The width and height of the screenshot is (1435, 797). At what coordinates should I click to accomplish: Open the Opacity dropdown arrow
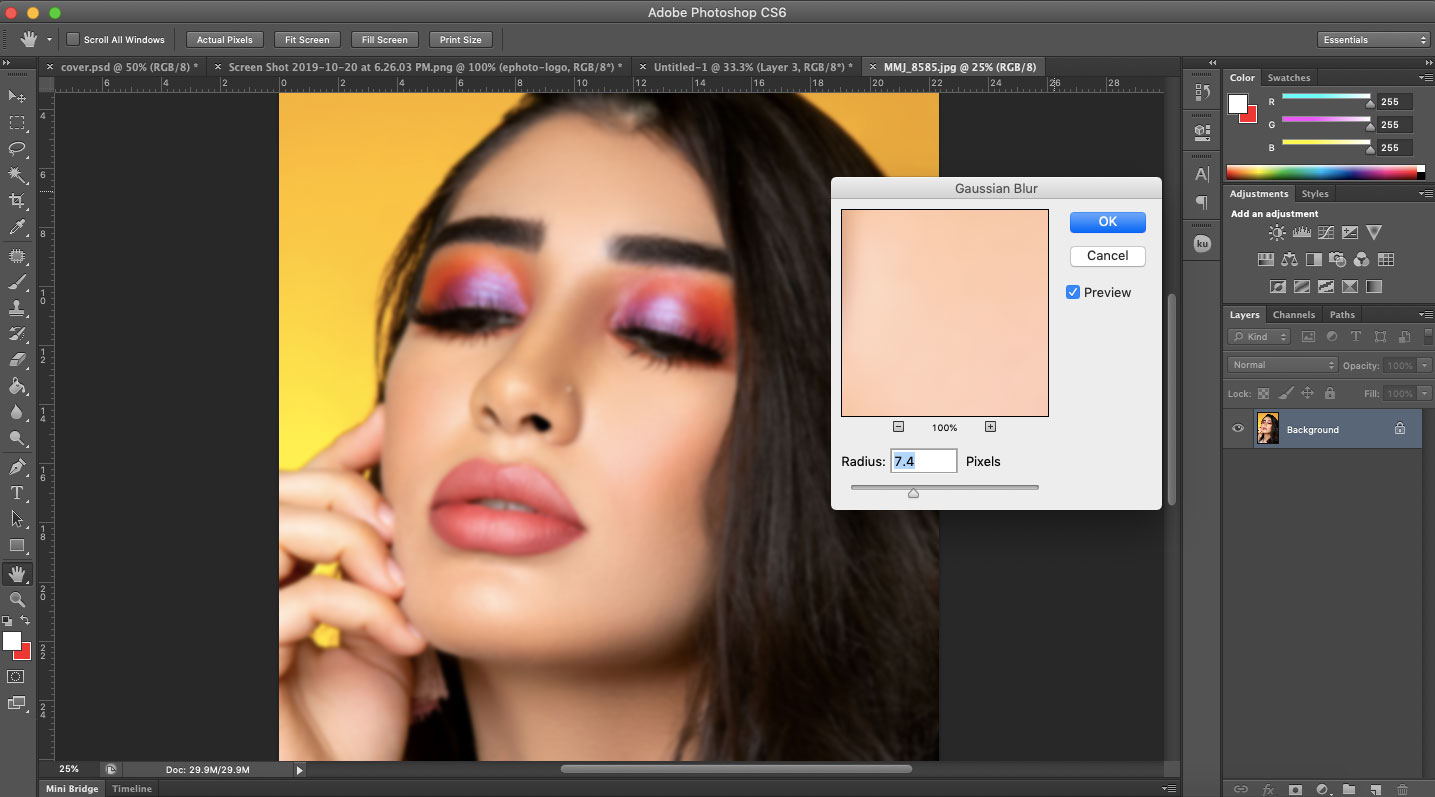(1425, 365)
